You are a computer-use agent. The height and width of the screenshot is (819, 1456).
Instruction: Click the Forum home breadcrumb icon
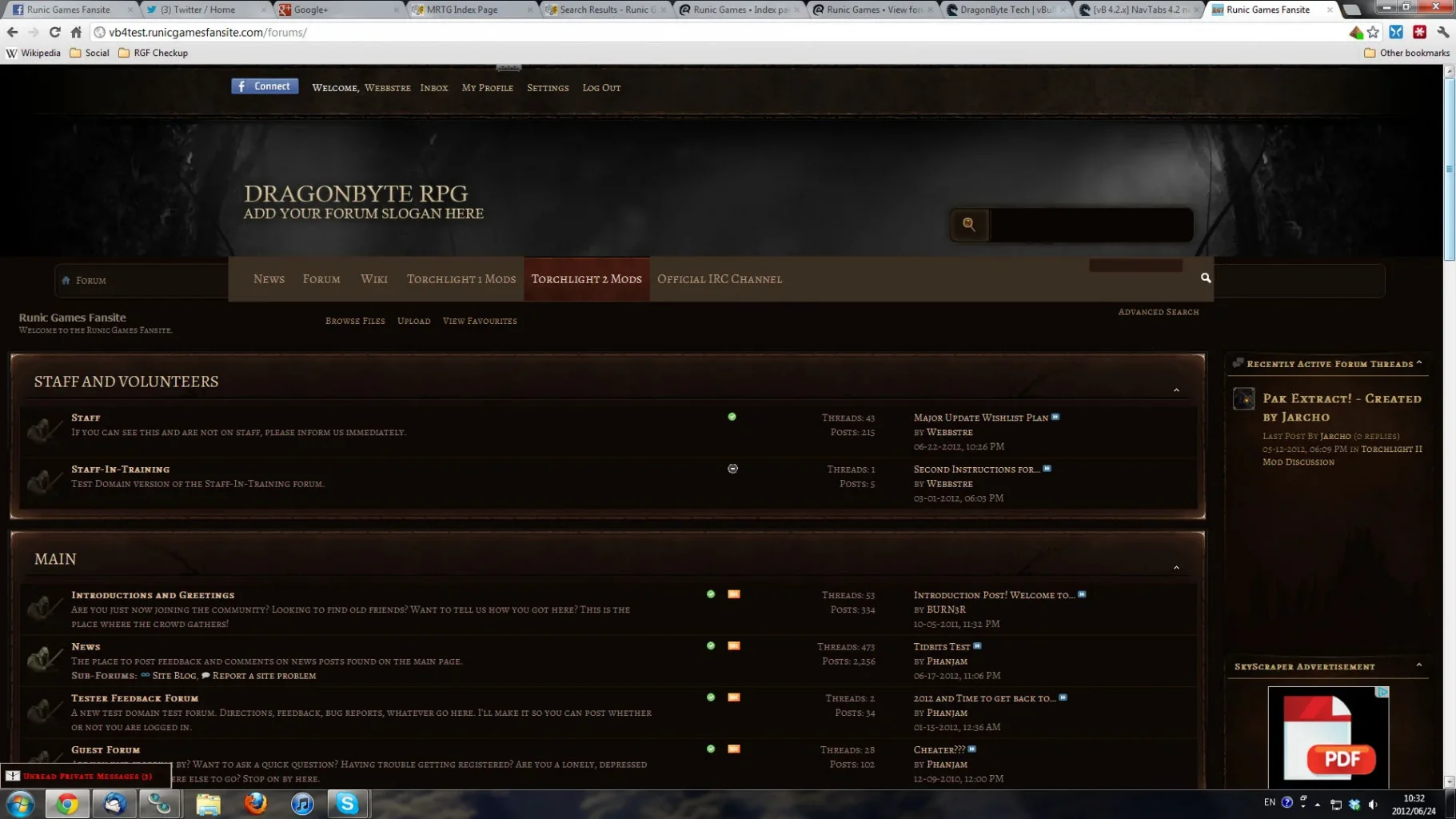click(66, 280)
